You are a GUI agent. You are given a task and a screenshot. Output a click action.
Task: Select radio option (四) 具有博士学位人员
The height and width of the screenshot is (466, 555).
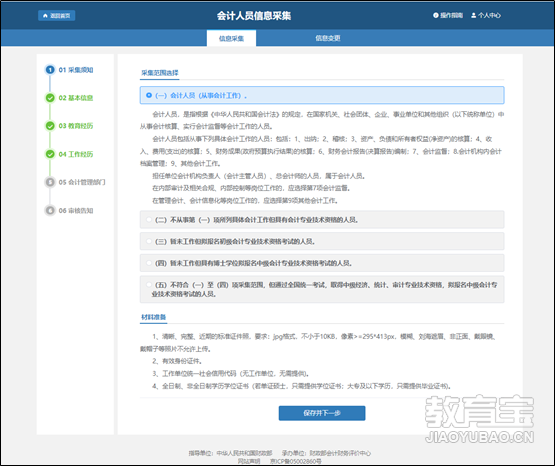[149, 263]
